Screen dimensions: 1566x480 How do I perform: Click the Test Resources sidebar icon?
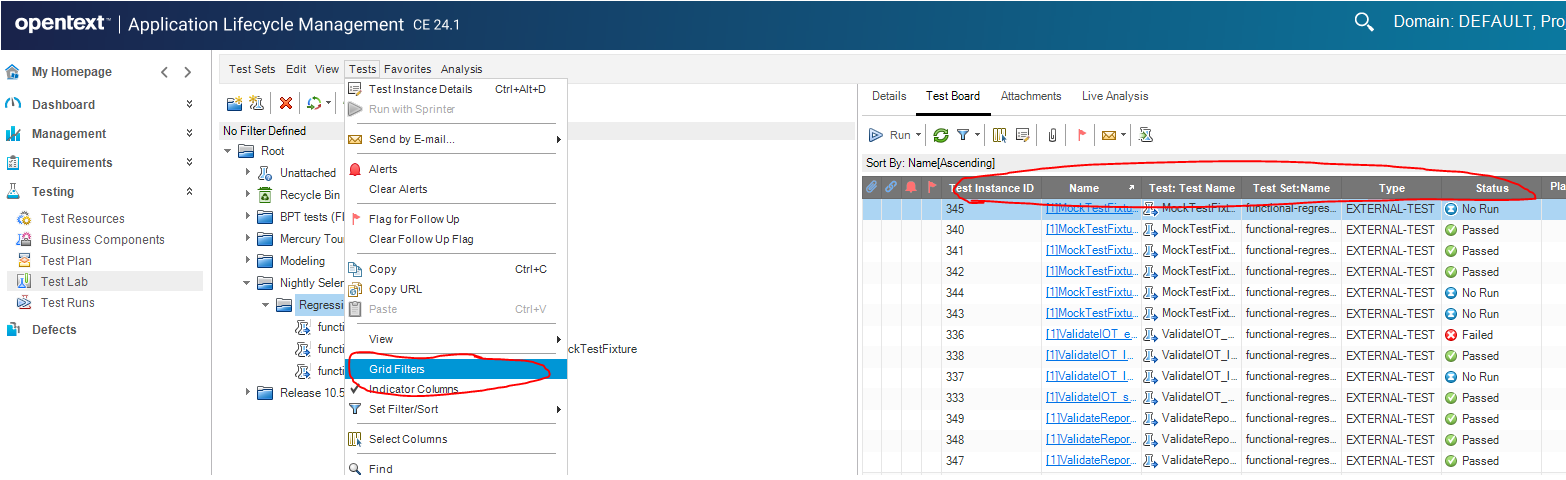tap(24, 219)
